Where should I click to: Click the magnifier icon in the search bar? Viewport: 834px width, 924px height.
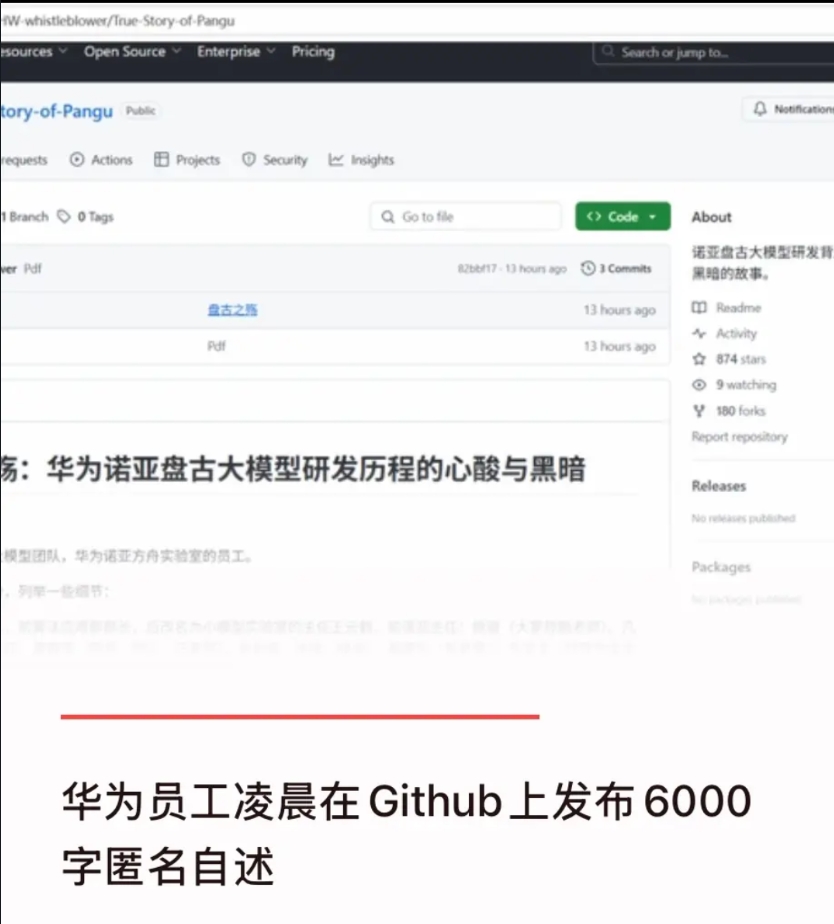608,52
